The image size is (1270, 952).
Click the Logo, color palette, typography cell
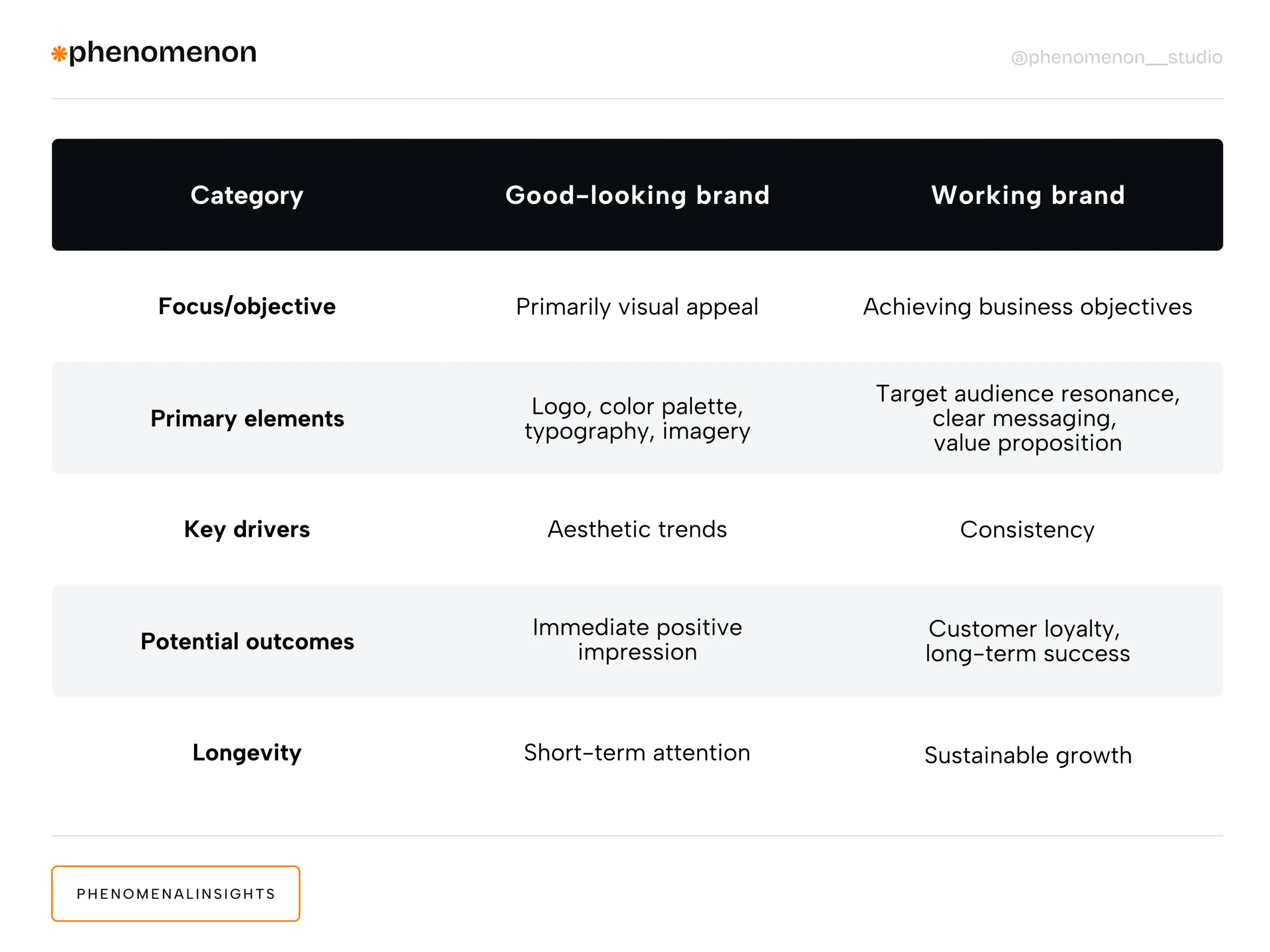[636, 419]
